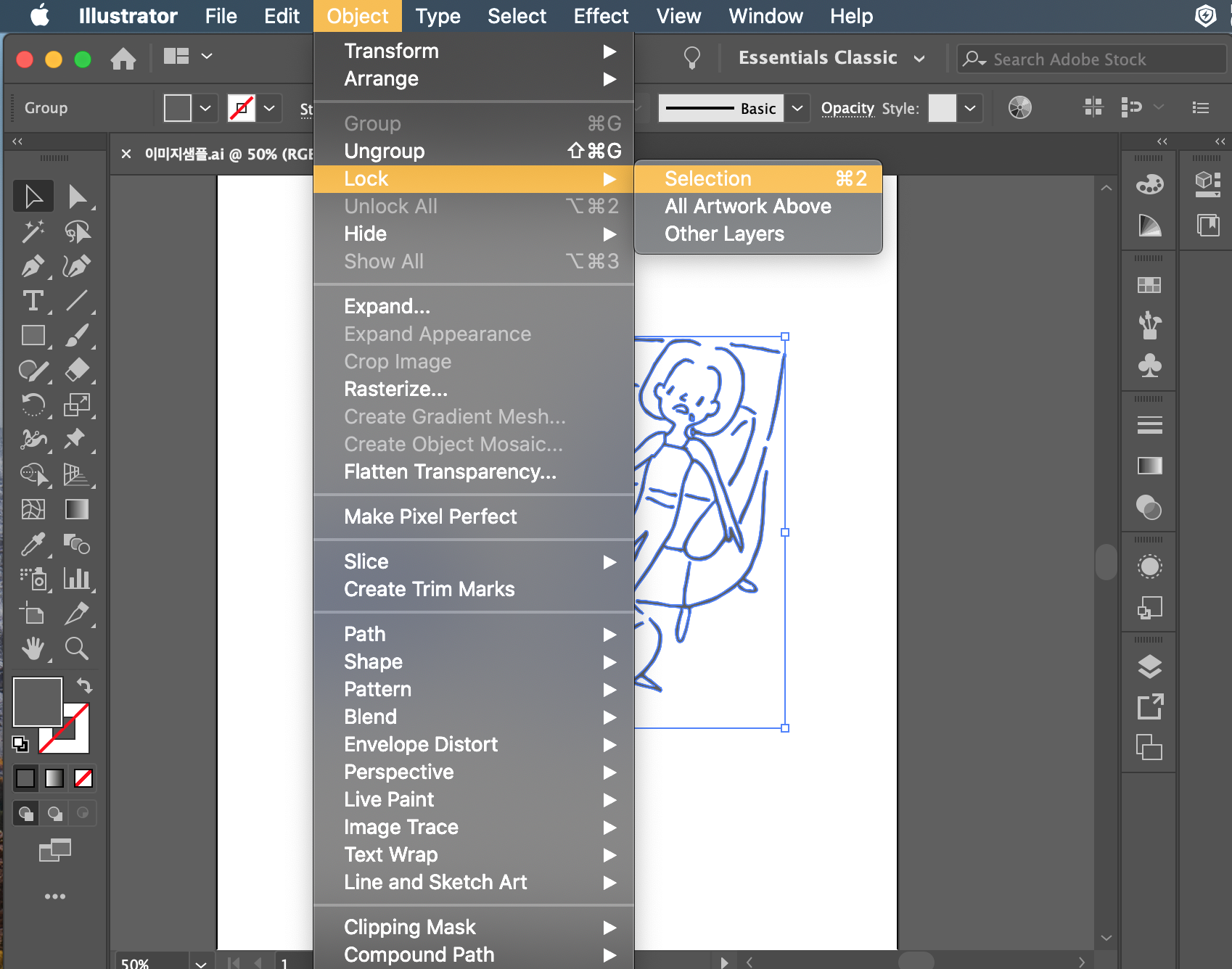This screenshot has width=1232, height=969.
Task: Click the Opacity link
Action: (847, 108)
